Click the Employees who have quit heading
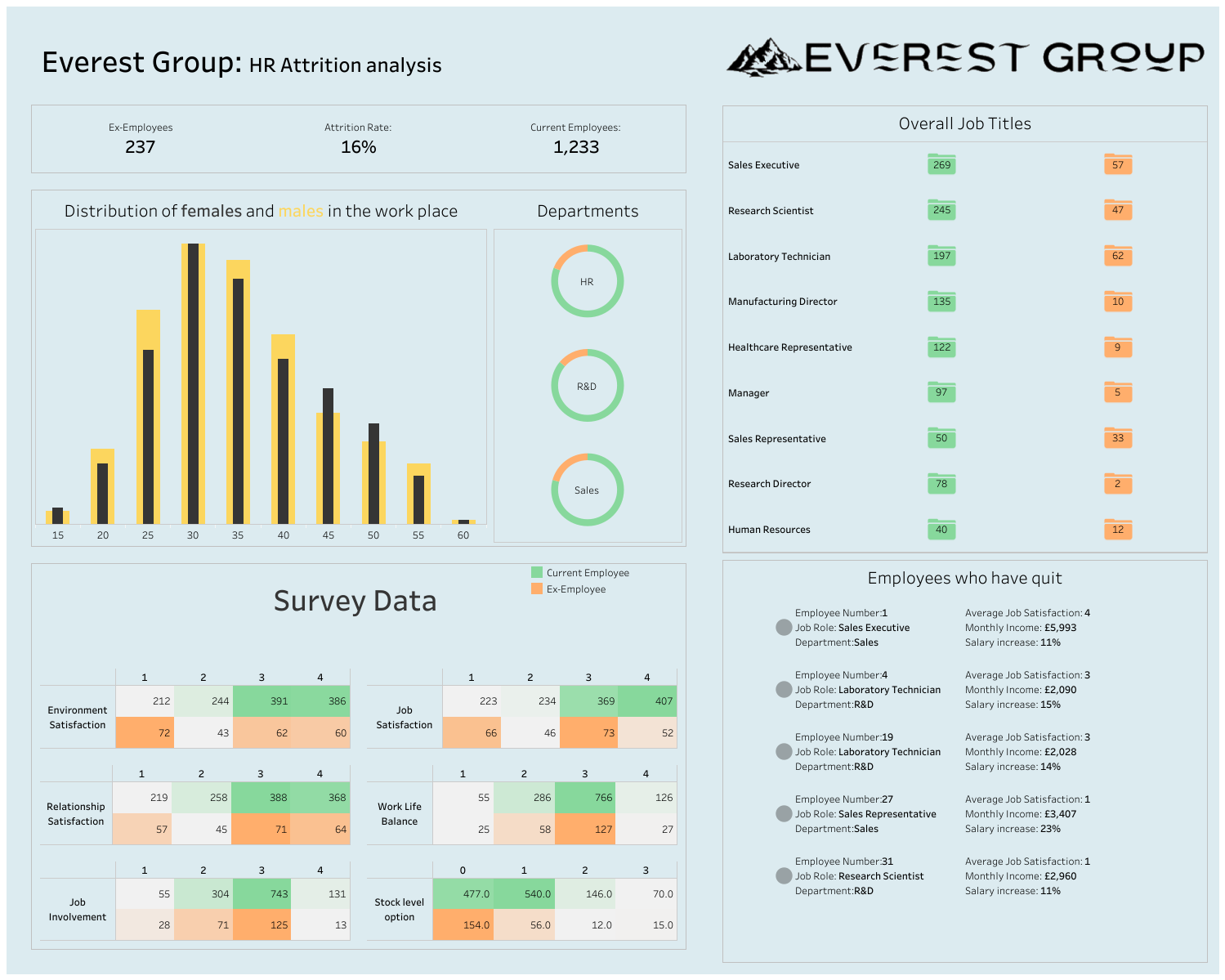The image size is (1225, 980). pos(964,578)
